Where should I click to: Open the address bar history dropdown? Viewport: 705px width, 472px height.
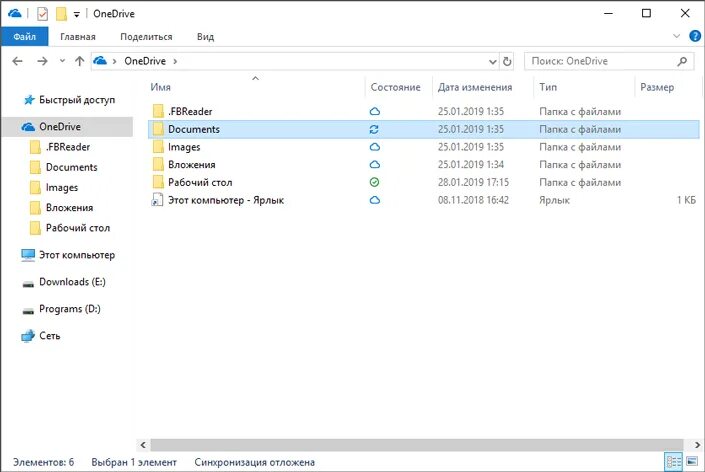493,62
